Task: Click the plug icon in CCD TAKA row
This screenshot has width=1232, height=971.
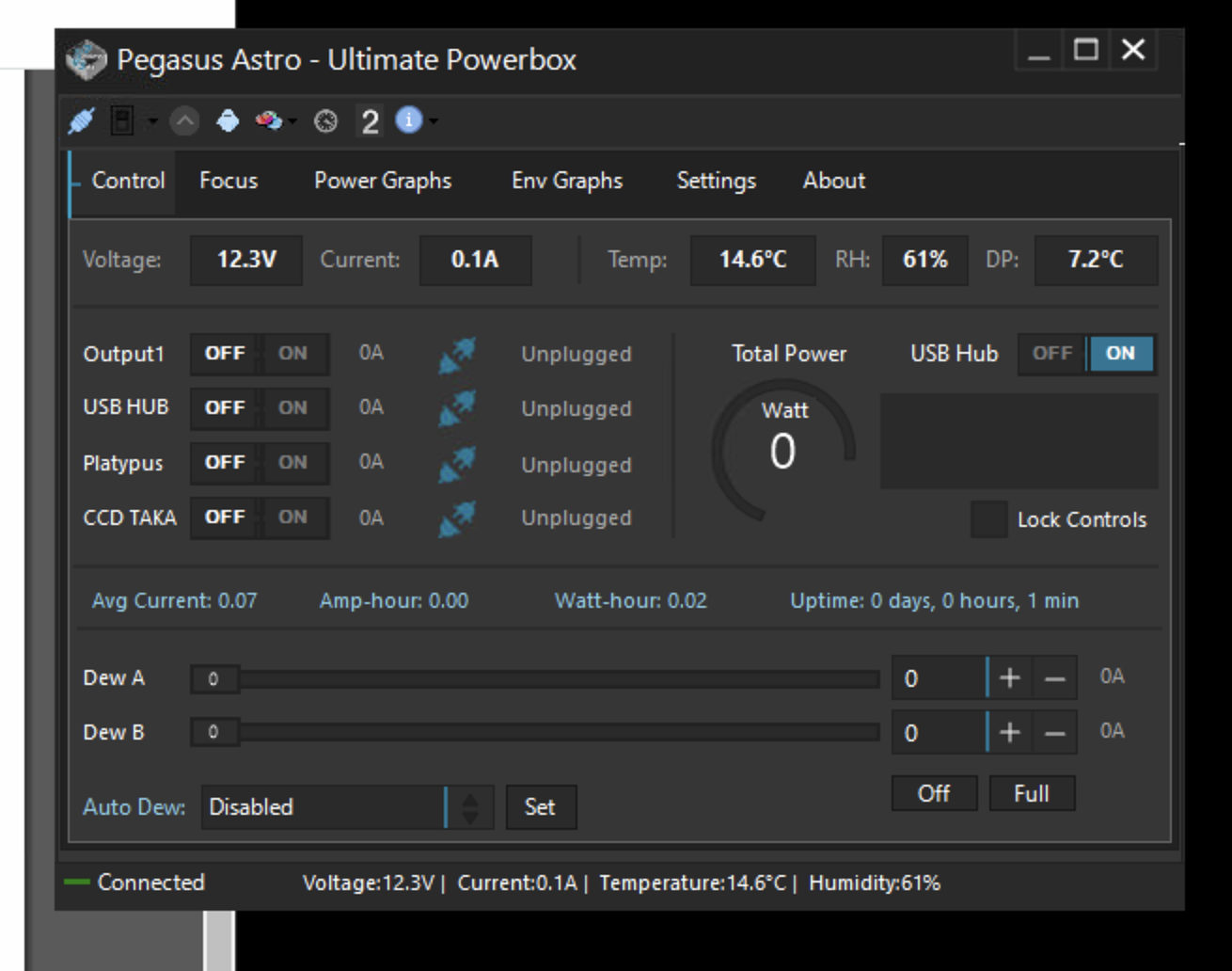Action: point(457,518)
